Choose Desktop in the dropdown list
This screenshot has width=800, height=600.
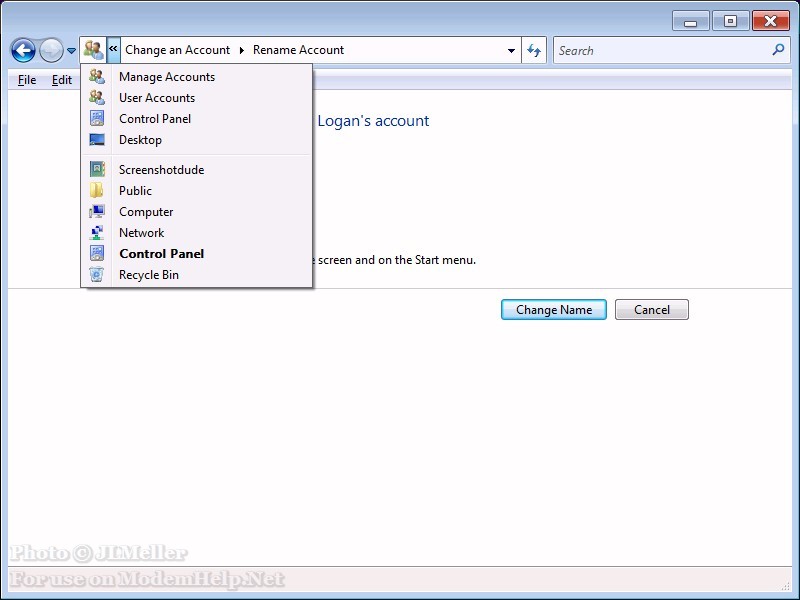pyautogui.click(x=197, y=139)
